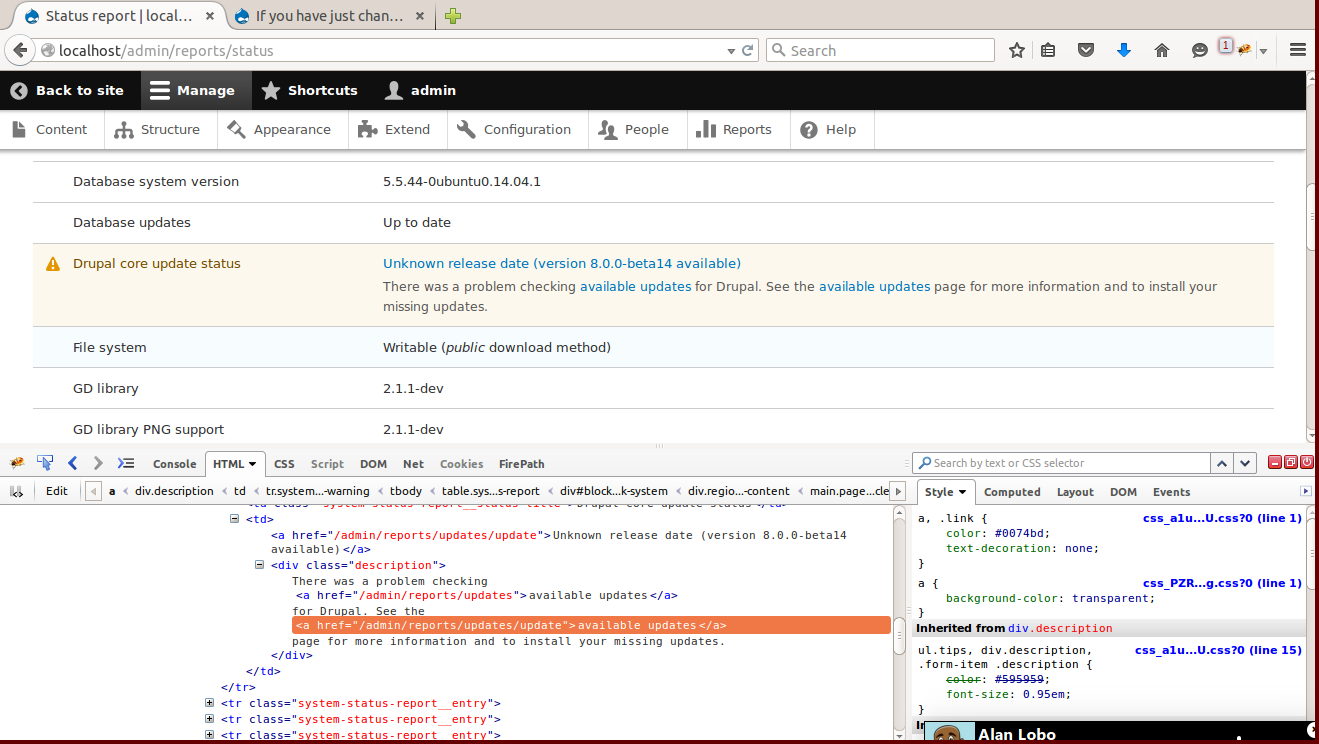1319x744 pixels.
Task: Click the Firebug bug icon in devtools toolbar
Action: 17,463
